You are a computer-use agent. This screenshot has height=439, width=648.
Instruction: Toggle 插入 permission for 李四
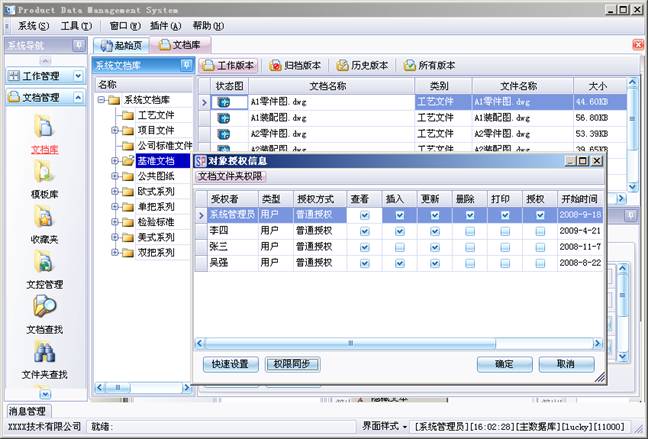(x=400, y=231)
